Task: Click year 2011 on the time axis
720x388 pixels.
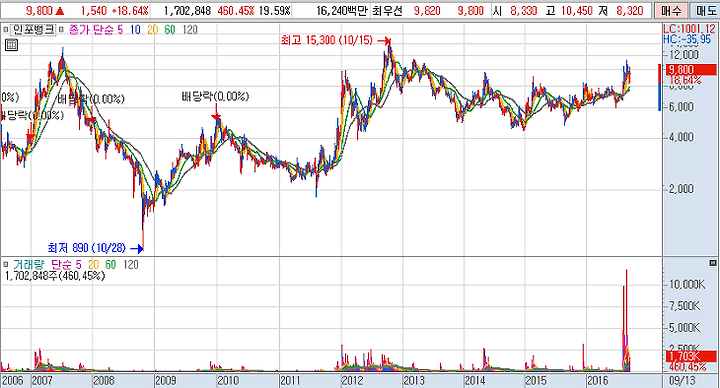Action: (290, 381)
